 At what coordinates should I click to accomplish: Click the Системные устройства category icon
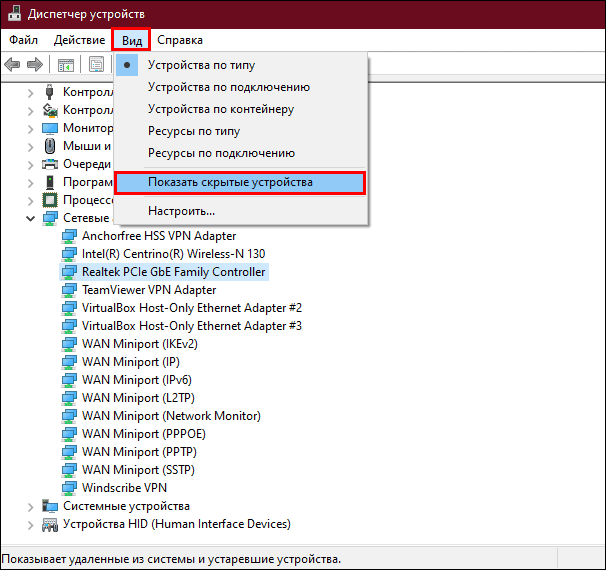(x=50, y=506)
